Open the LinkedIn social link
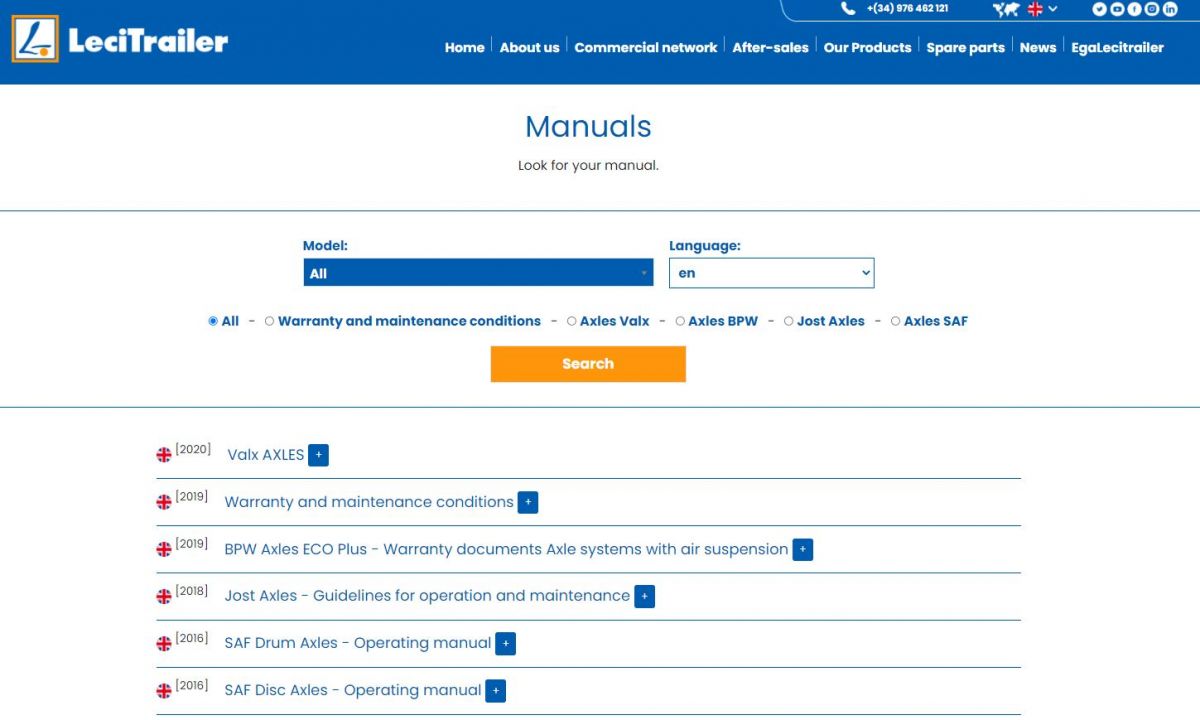Screen dimensions: 1200x720 pyautogui.click(x=1170, y=9)
